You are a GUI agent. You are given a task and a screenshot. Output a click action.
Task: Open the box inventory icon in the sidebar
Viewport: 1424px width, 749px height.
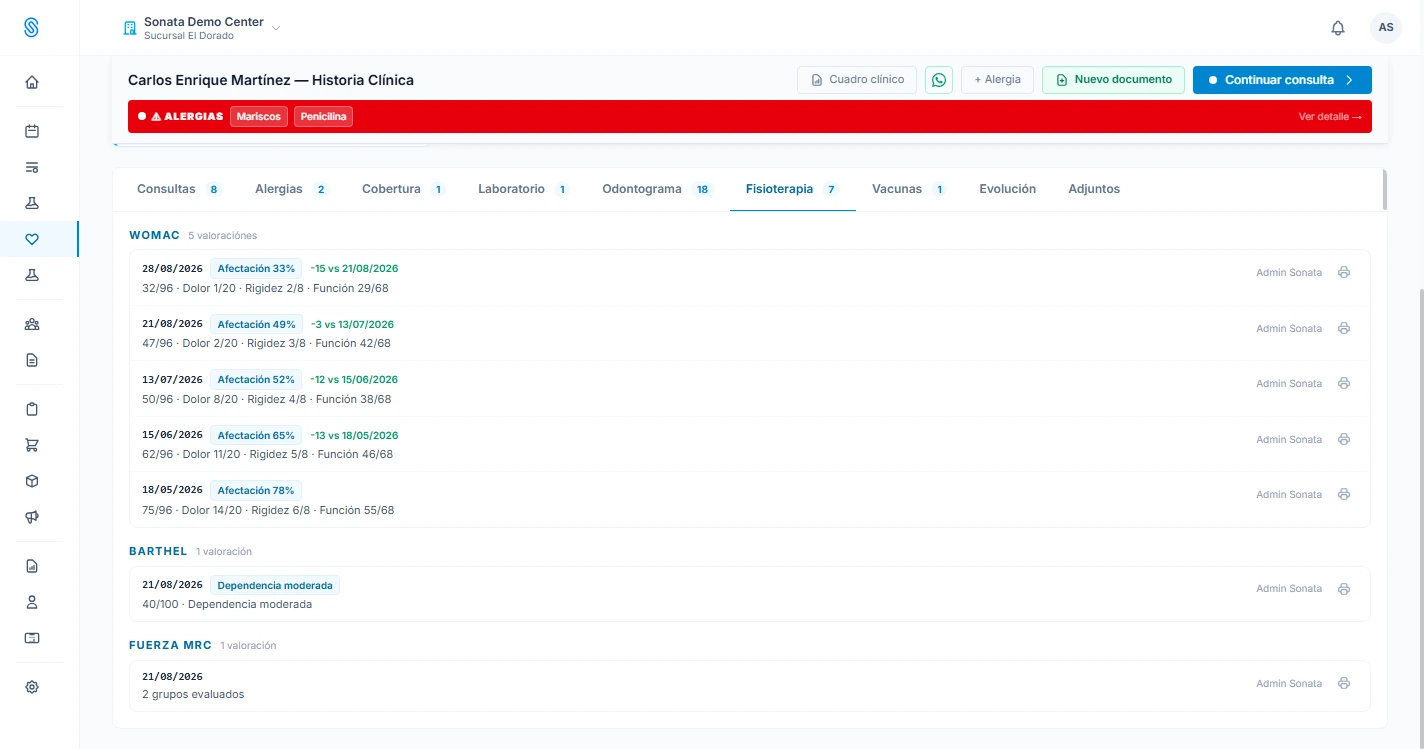(x=32, y=481)
